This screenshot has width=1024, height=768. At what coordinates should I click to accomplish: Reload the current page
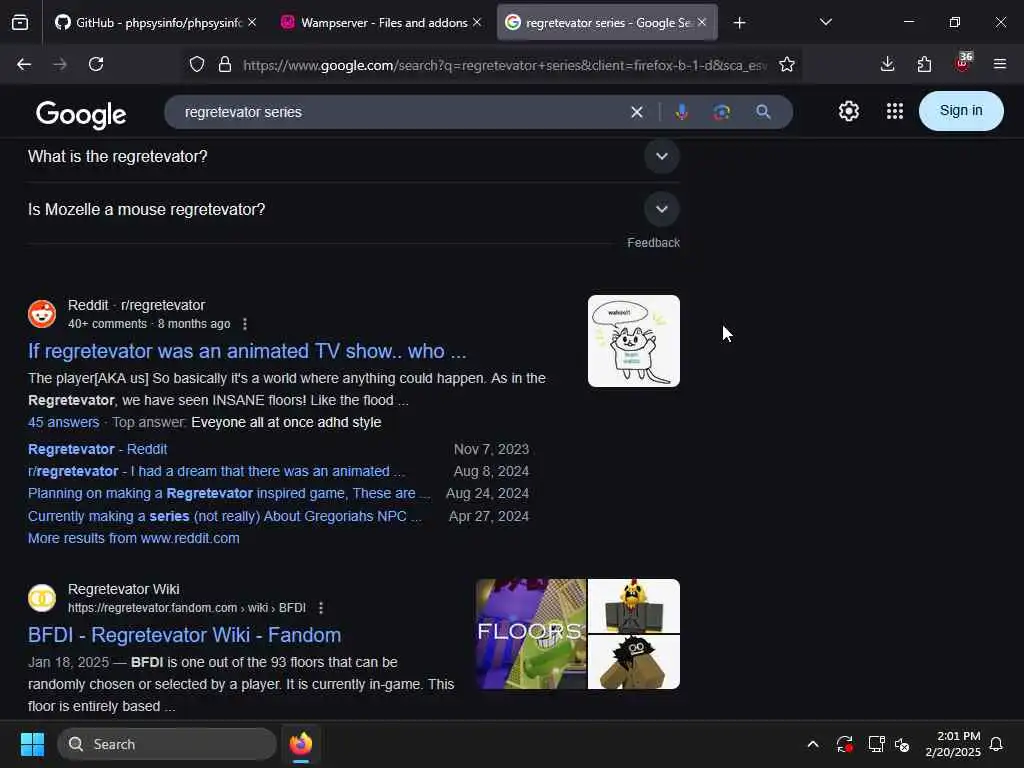tap(96, 64)
